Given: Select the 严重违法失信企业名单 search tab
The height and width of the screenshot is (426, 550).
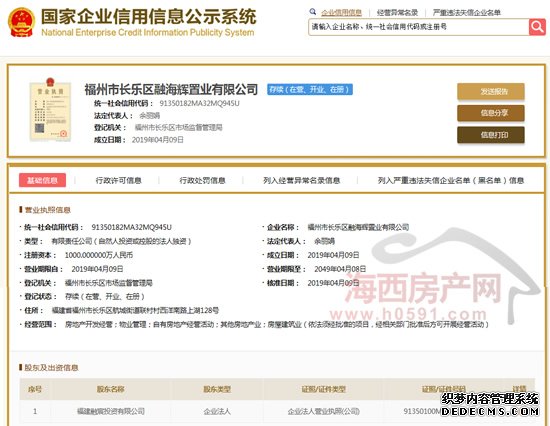Looking at the screenshot, I should tap(467, 13).
